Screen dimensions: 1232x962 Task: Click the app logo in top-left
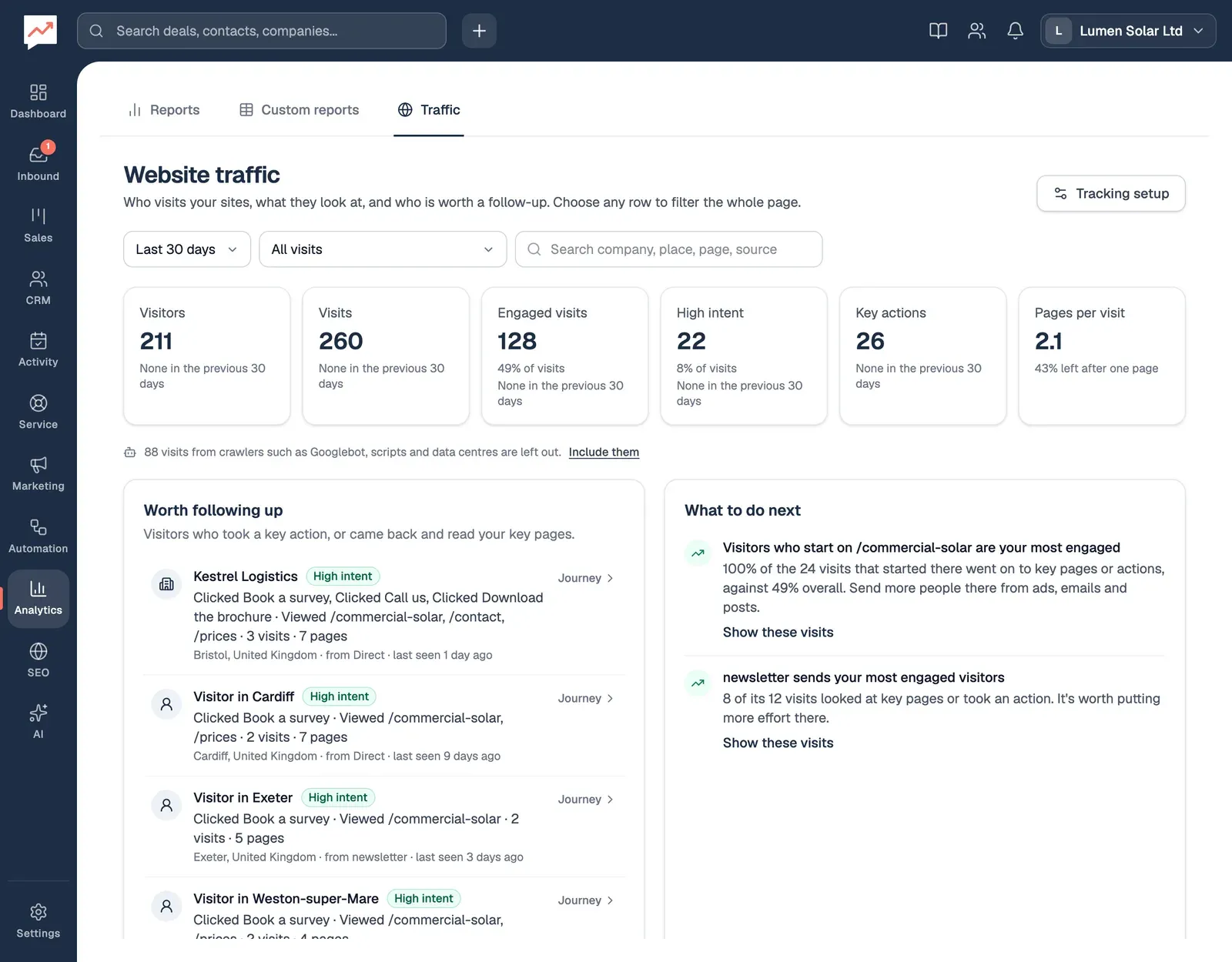click(x=40, y=32)
